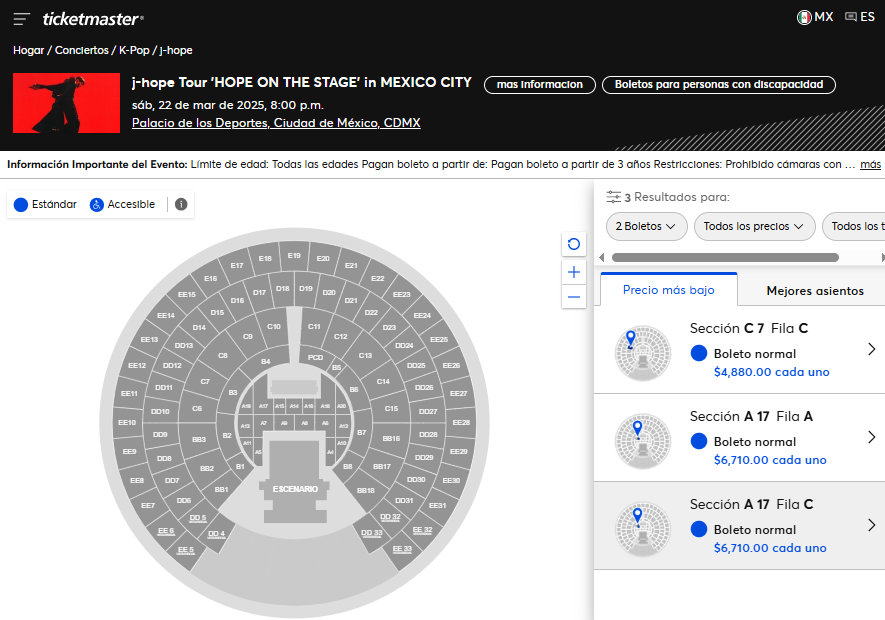Click the Sección C 7 mini map thumbnail
The width and height of the screenshot is (885, 620).
pos(642,353)
